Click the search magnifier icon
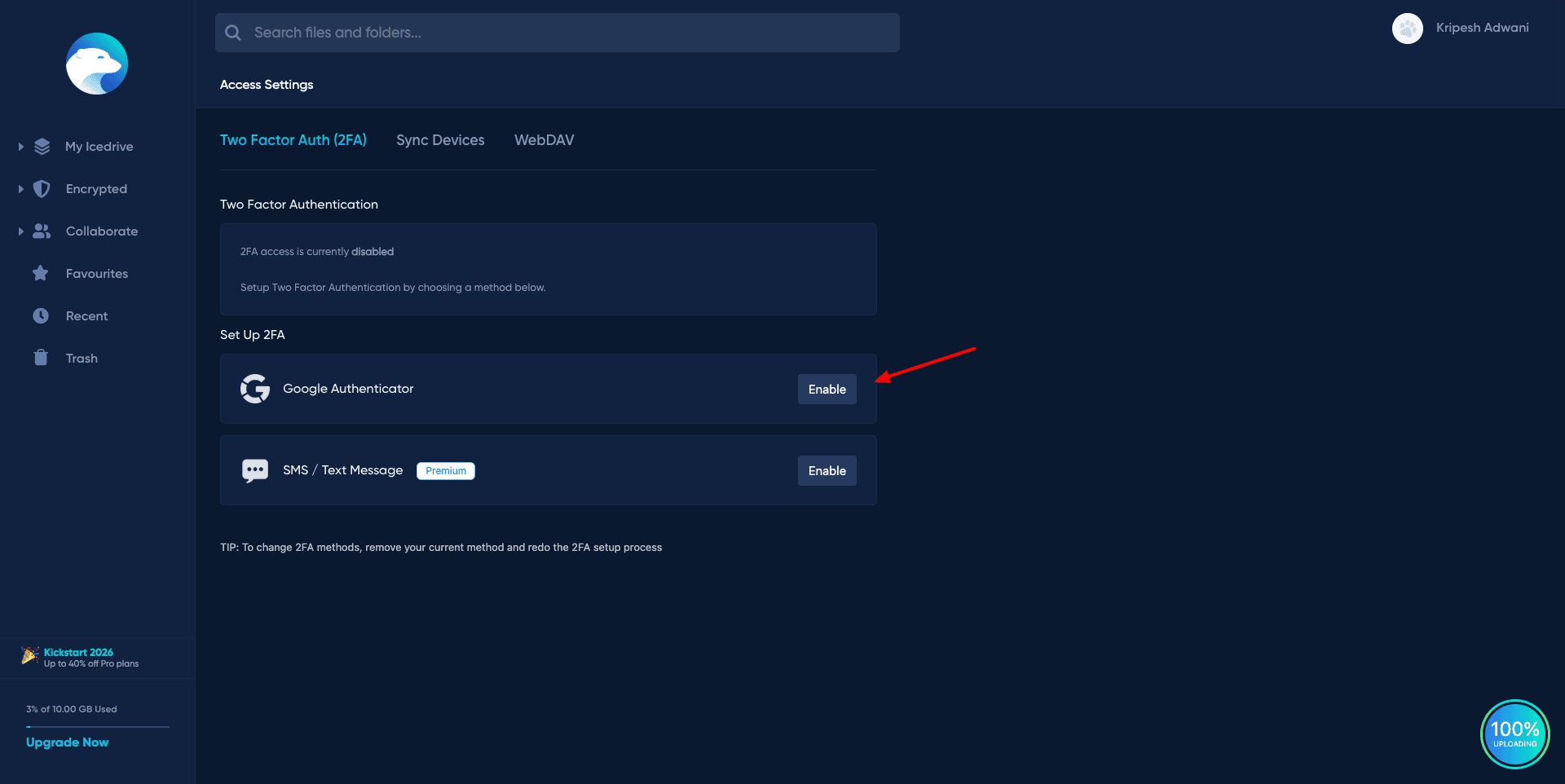This screenshot has height=784, width=1565. (x=233, y=33)
